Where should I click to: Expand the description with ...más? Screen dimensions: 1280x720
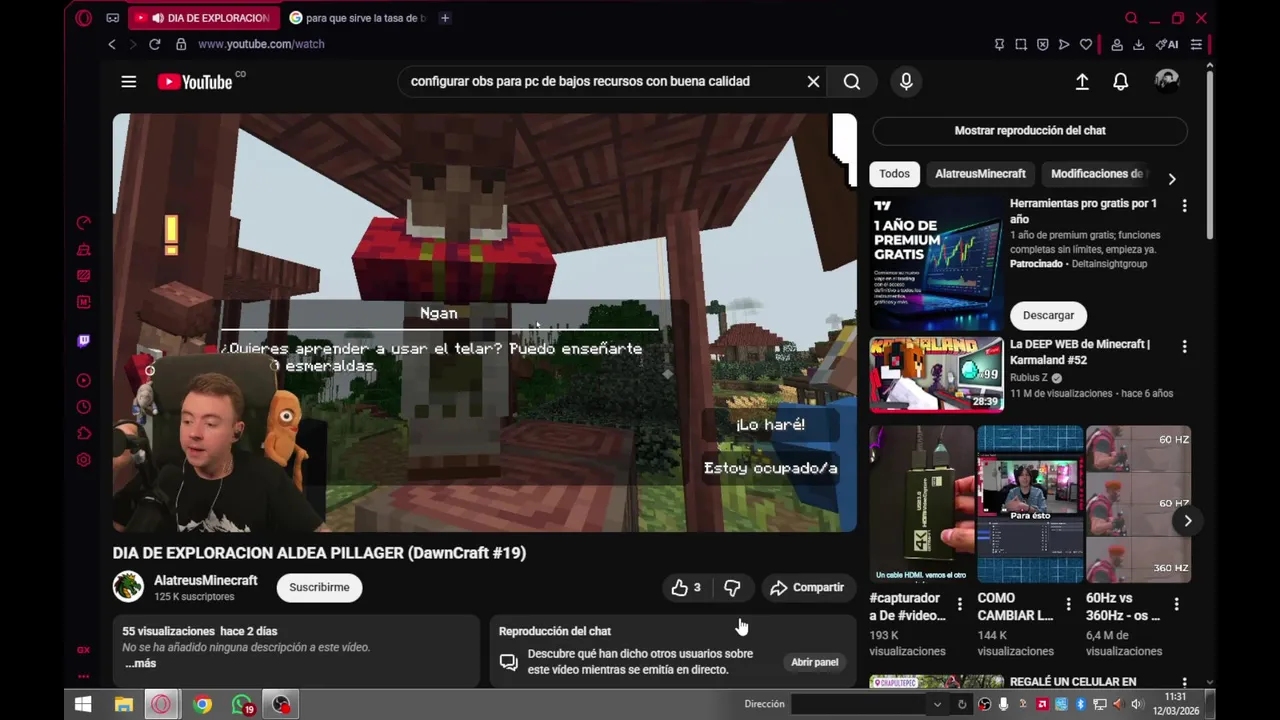point(140,664)
